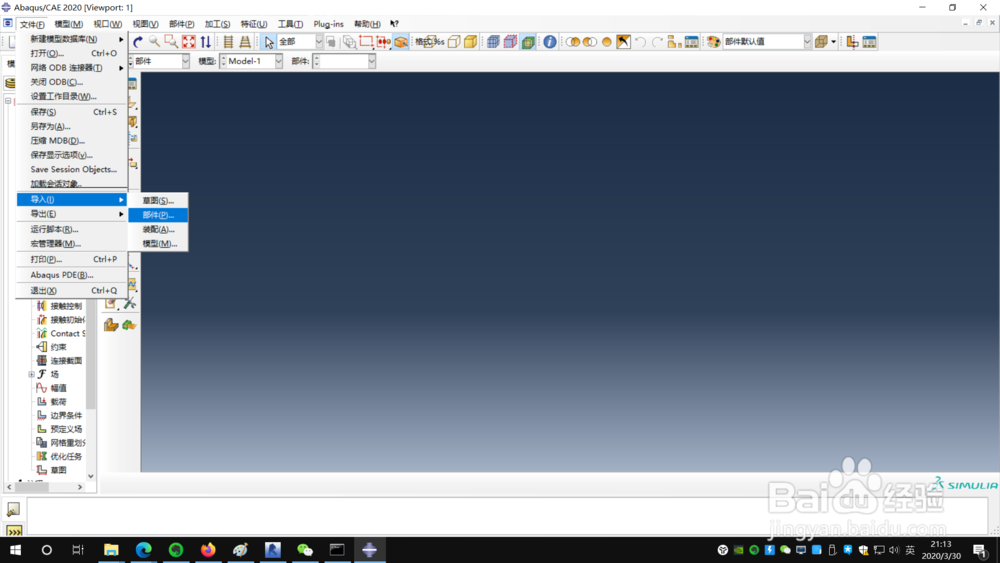The width and height of the screenshot is (1000, 563).
Task: Open the 部件 module dropdown
Action: click(x=186, y=61)
